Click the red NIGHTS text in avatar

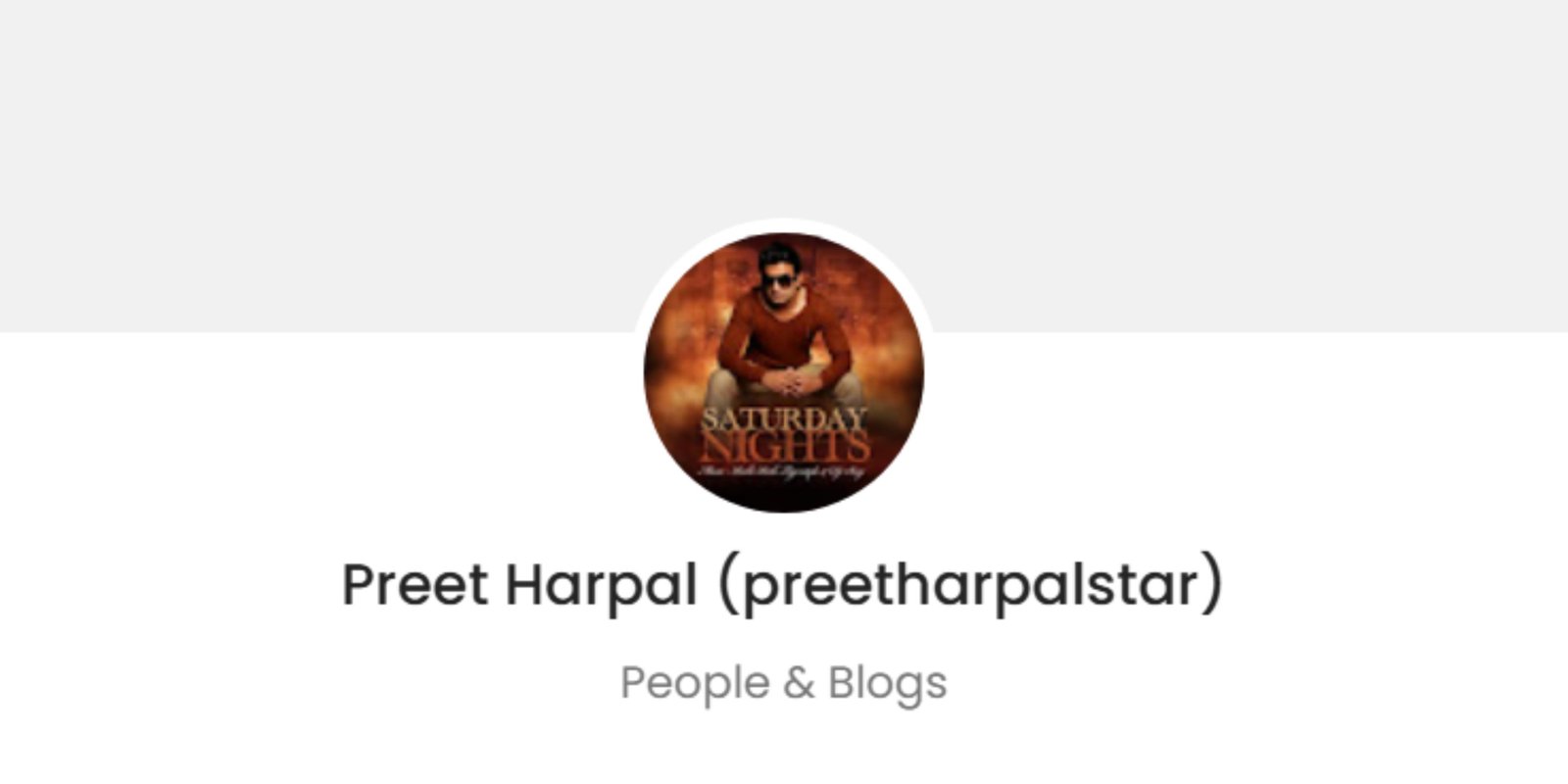(786, 448)
